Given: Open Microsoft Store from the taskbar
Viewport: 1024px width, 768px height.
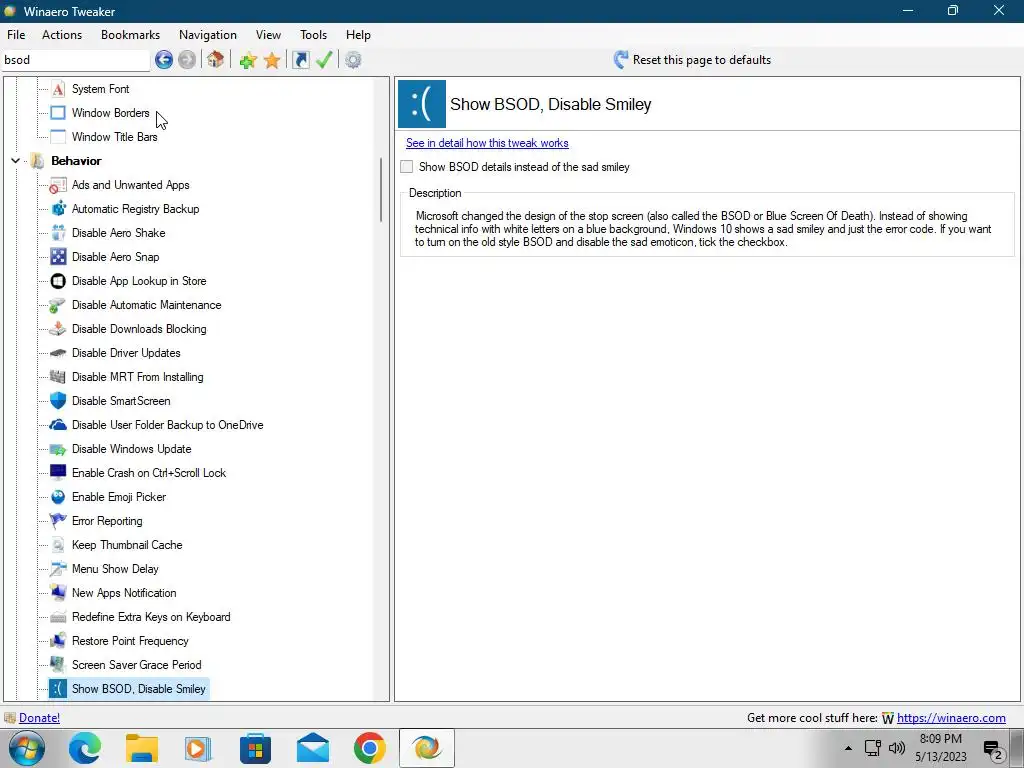Looking at the screenshot, I should pos(255,748).
